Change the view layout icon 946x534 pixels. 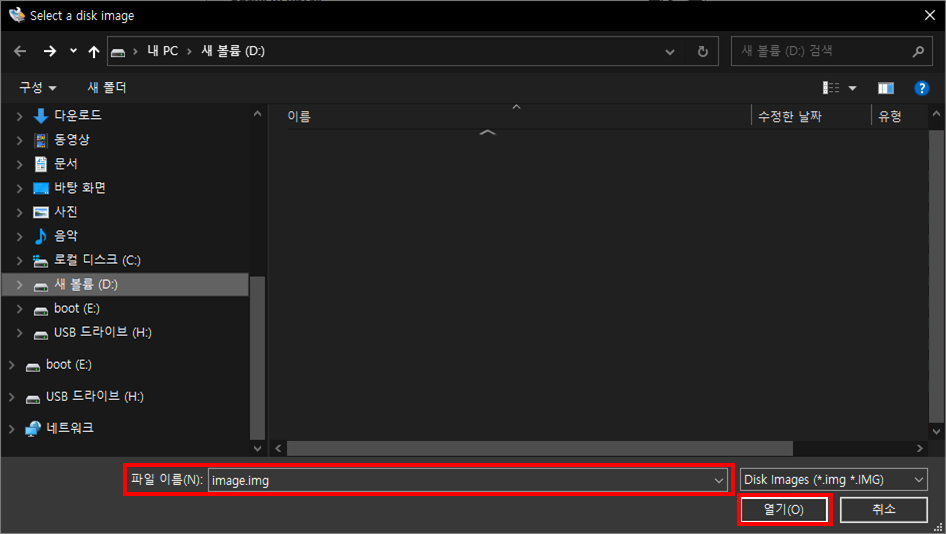[x=831, y=88]
